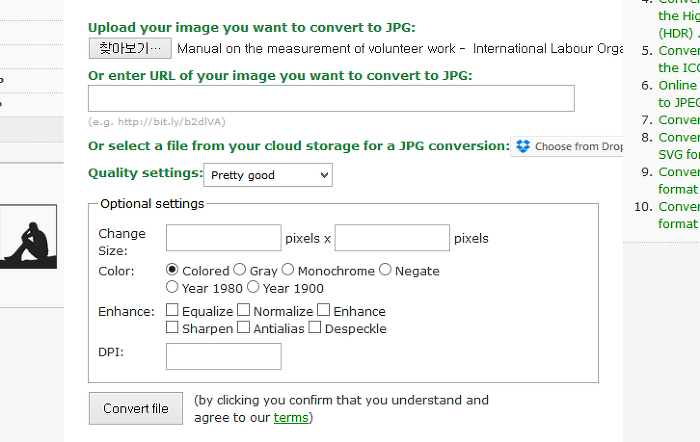
Task: Select the Negate color option
Action: click(385, 270)
